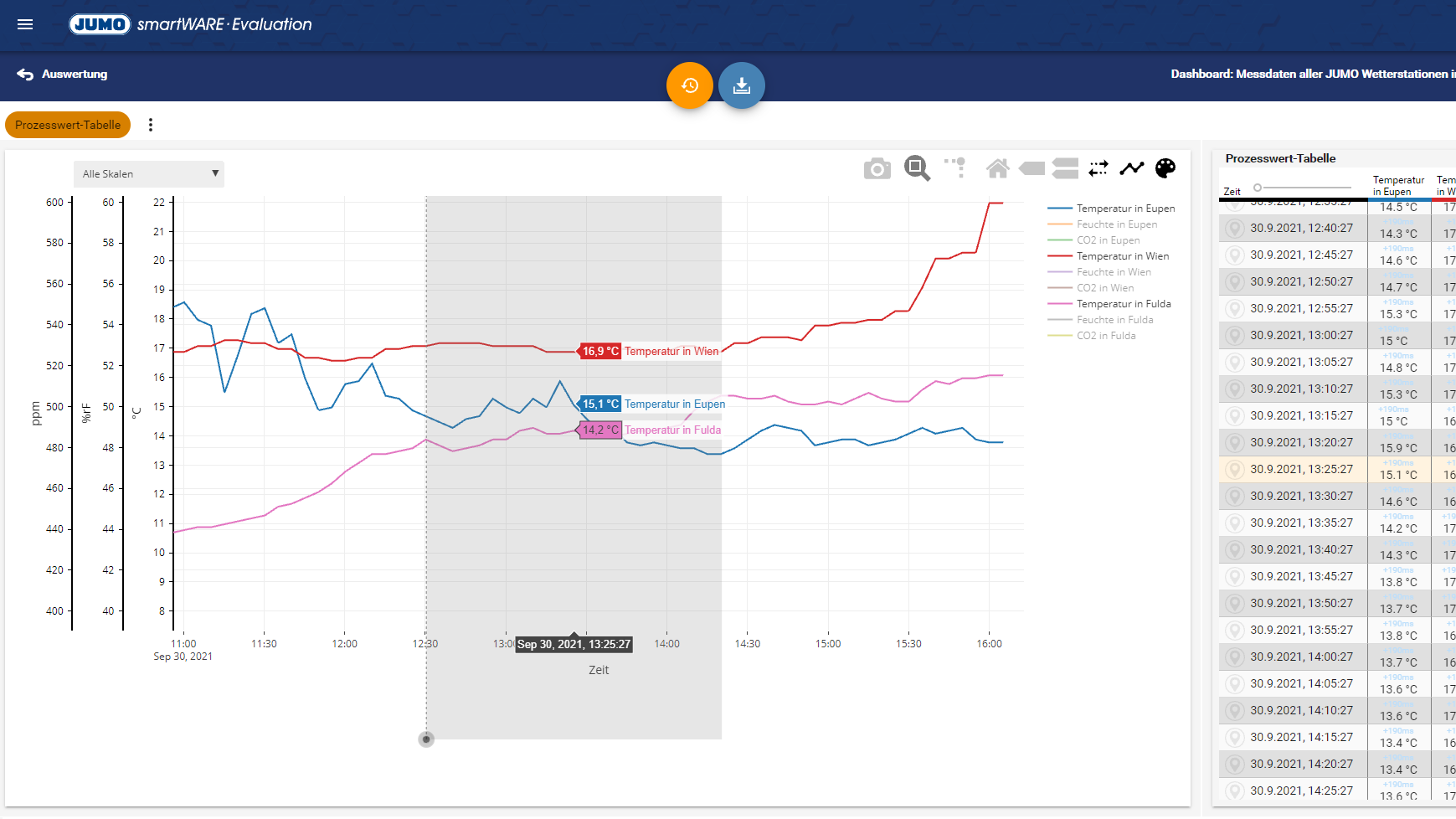Click the blue download button

pyautogui.click(x=741, y=85)
